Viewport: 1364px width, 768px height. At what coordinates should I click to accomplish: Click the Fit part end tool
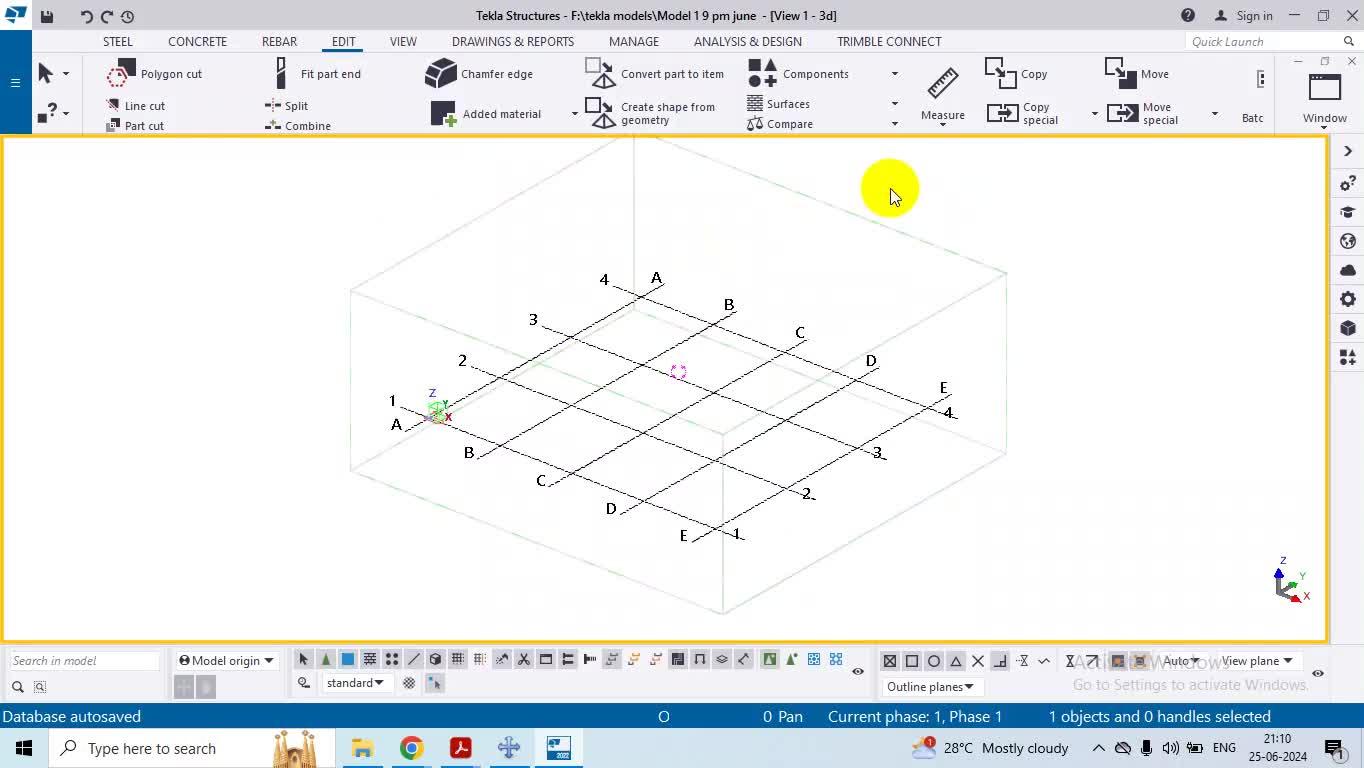pos(317,74)
